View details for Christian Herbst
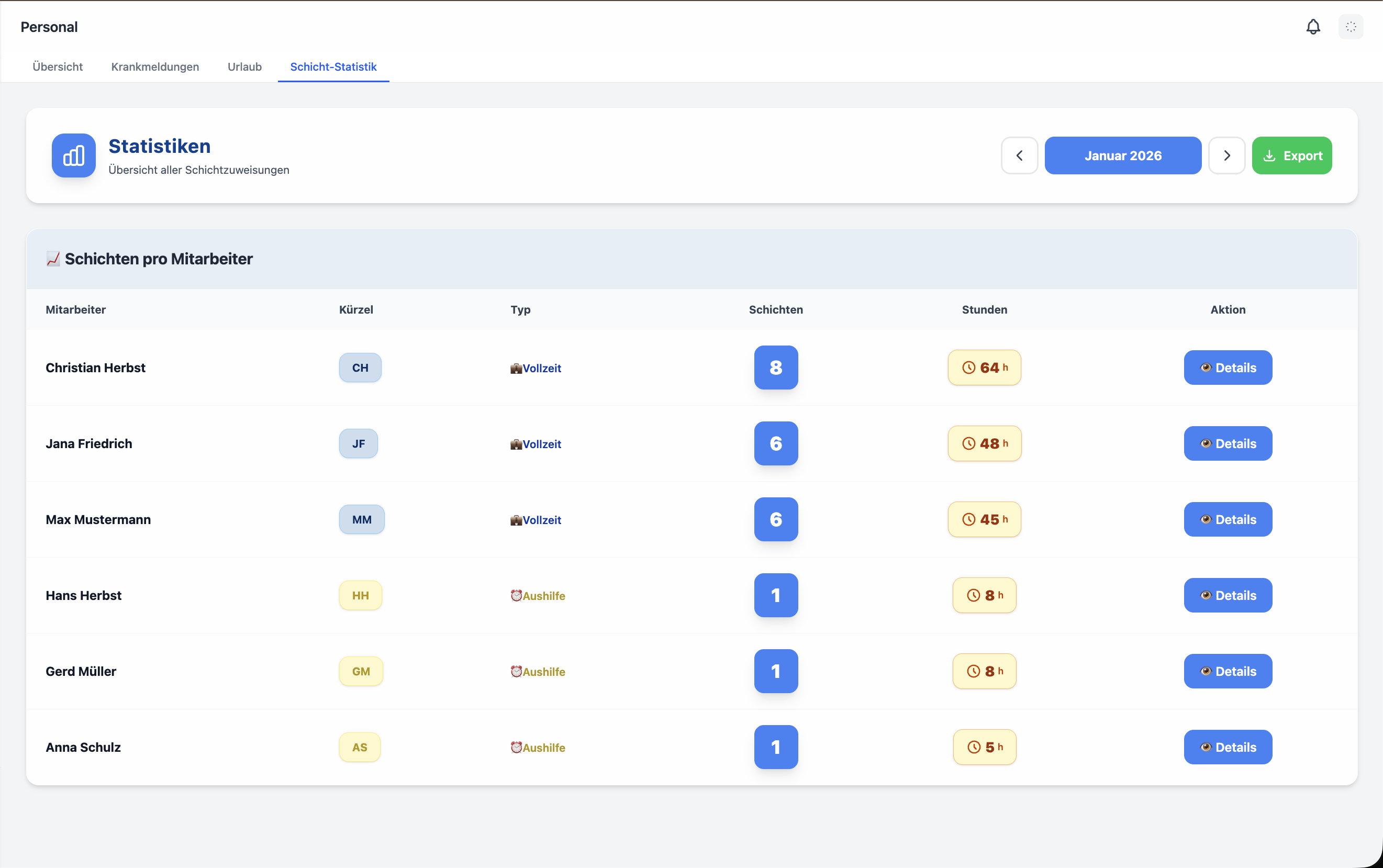Viewport: 1383px width, 868px height. click(x=1228, y=368)
